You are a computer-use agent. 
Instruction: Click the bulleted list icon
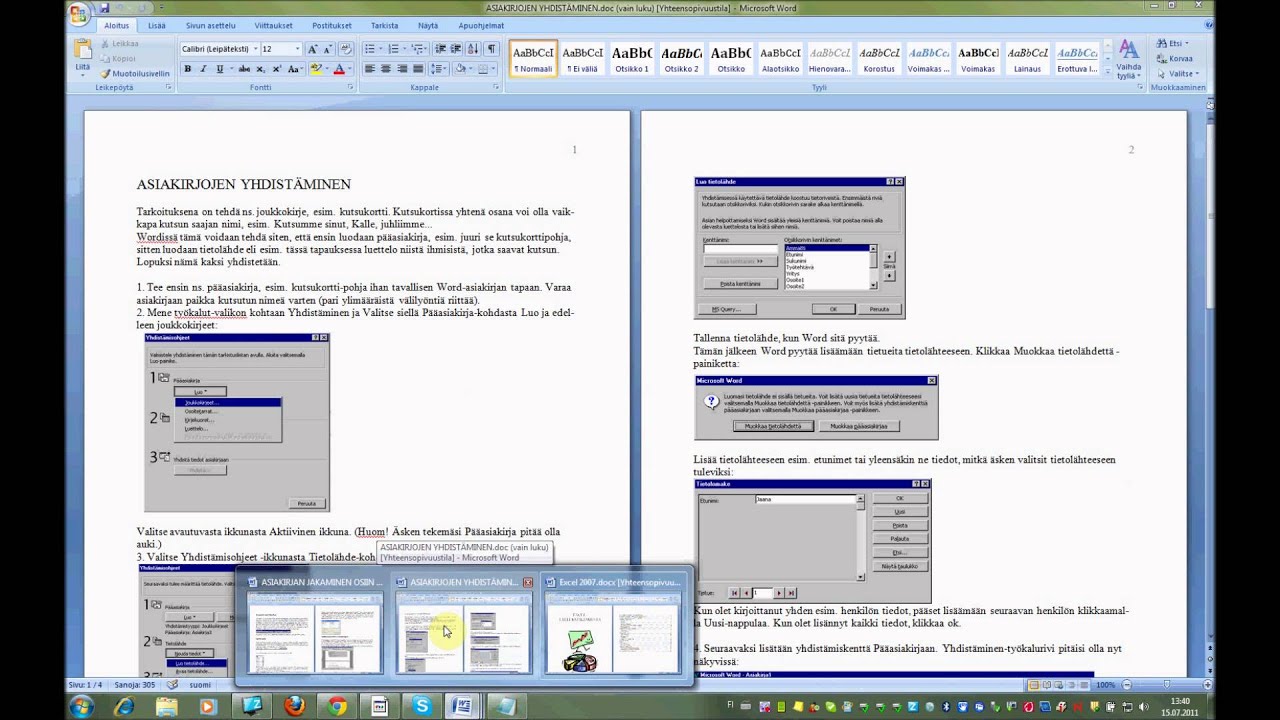369,49
